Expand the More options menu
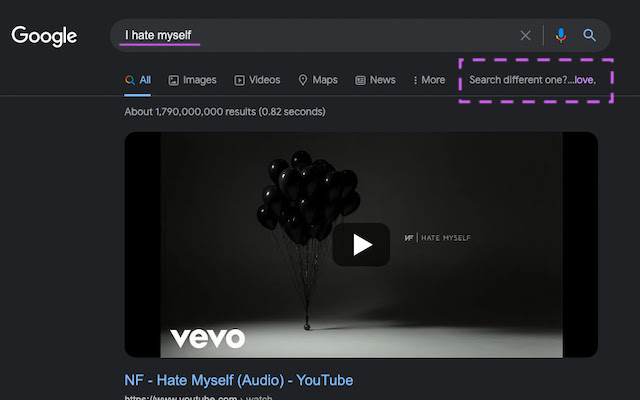This screenshot has width=640, height=400. pyautogui.click(x=429, y=80)
